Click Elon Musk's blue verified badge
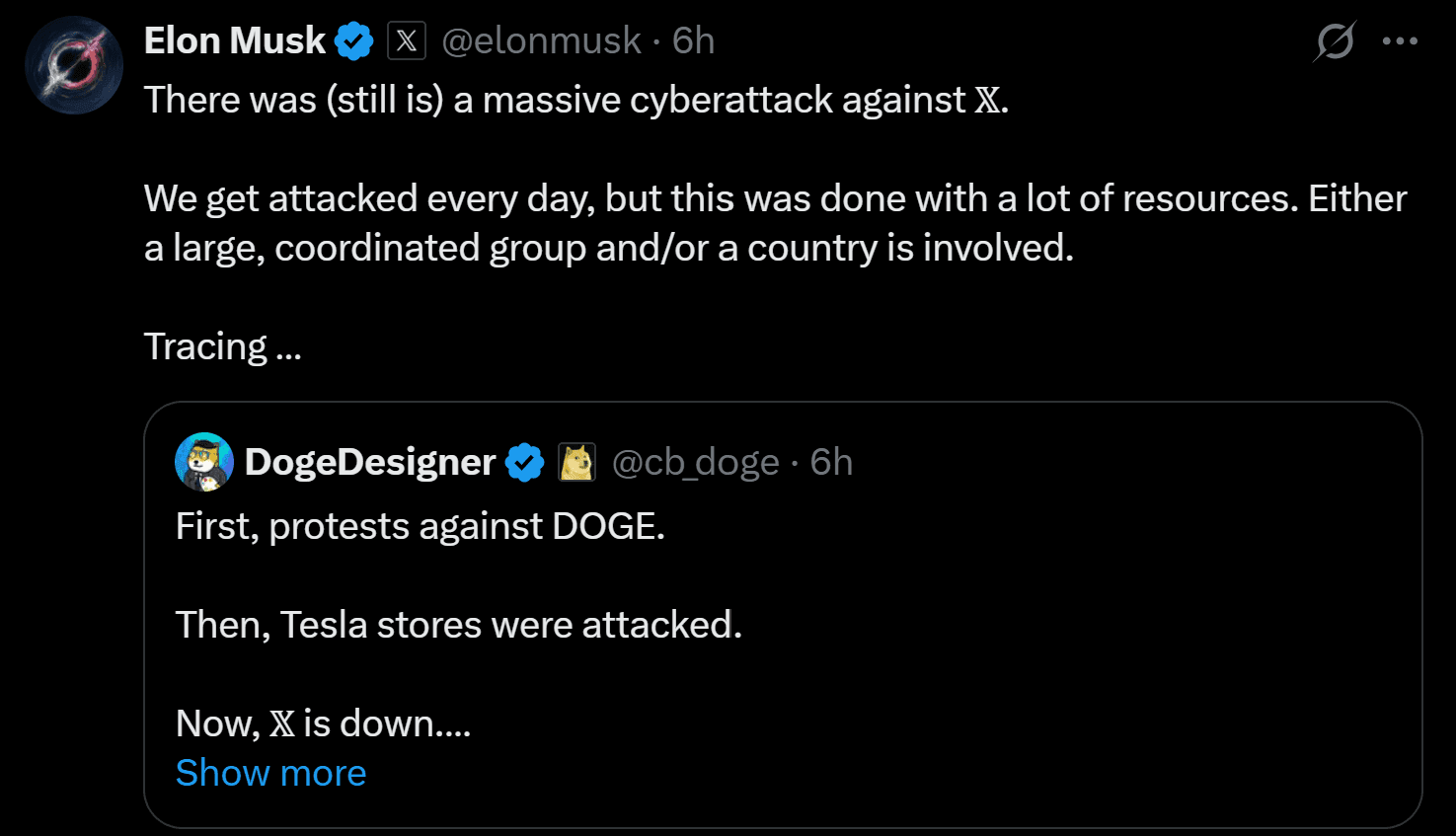The height and width of the screenshot is (836, 1456). pos(354,41)
